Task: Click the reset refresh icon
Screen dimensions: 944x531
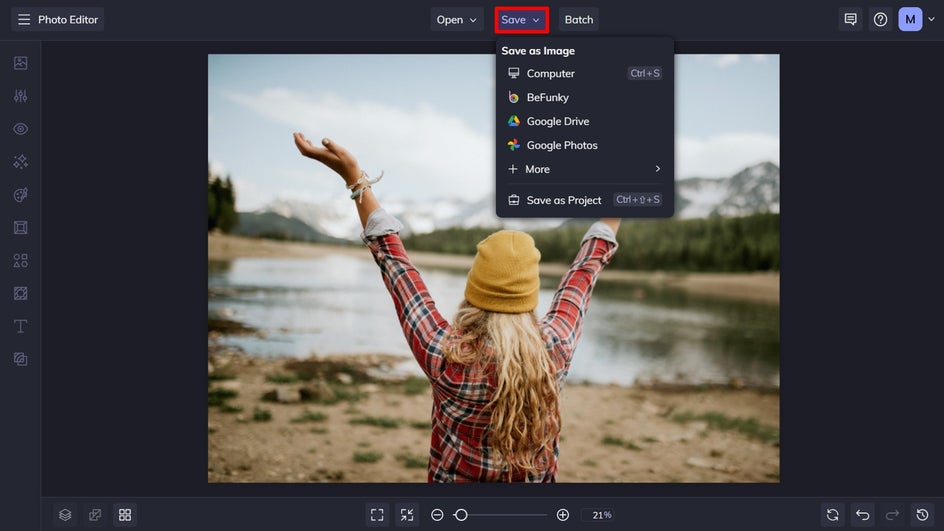Action: tap(833, 515)
